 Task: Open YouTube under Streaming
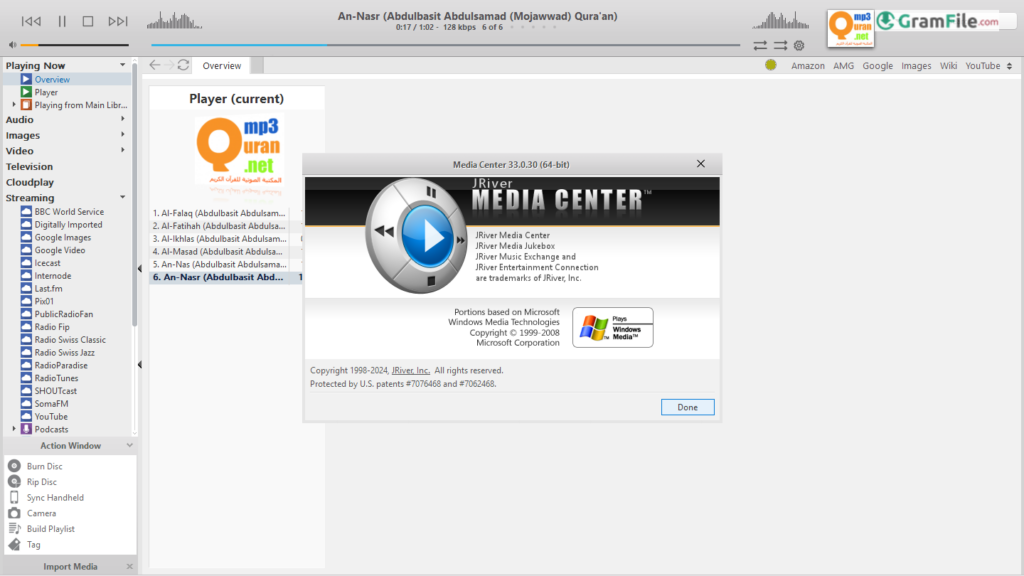[51, 417]
